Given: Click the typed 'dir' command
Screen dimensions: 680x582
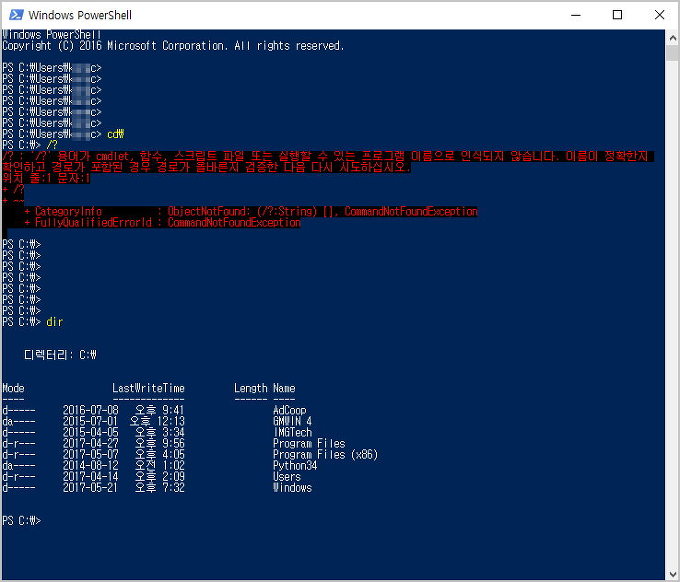Looking at the screenshot, I should pyautogui.click(x=54, y=322).
